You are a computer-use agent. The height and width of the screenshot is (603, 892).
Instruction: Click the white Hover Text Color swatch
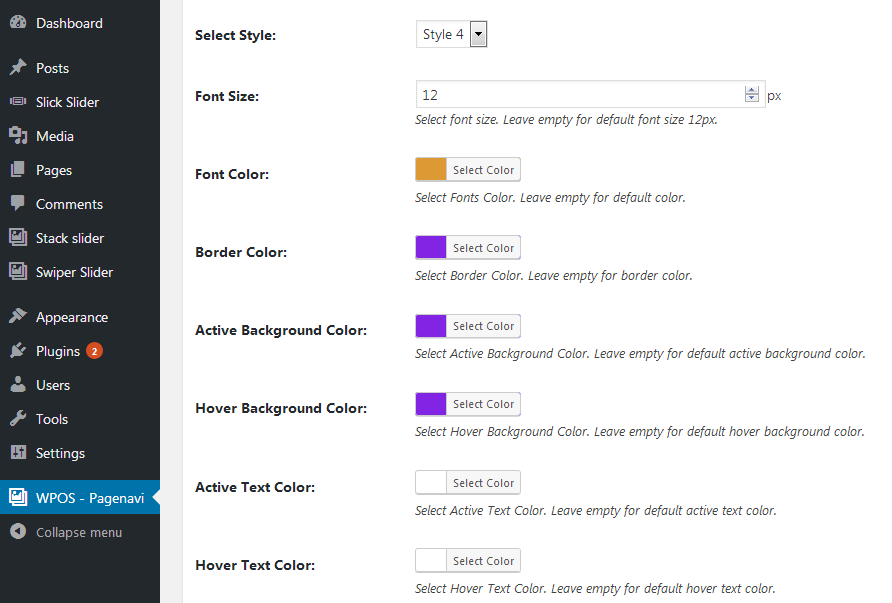point(431,561)
